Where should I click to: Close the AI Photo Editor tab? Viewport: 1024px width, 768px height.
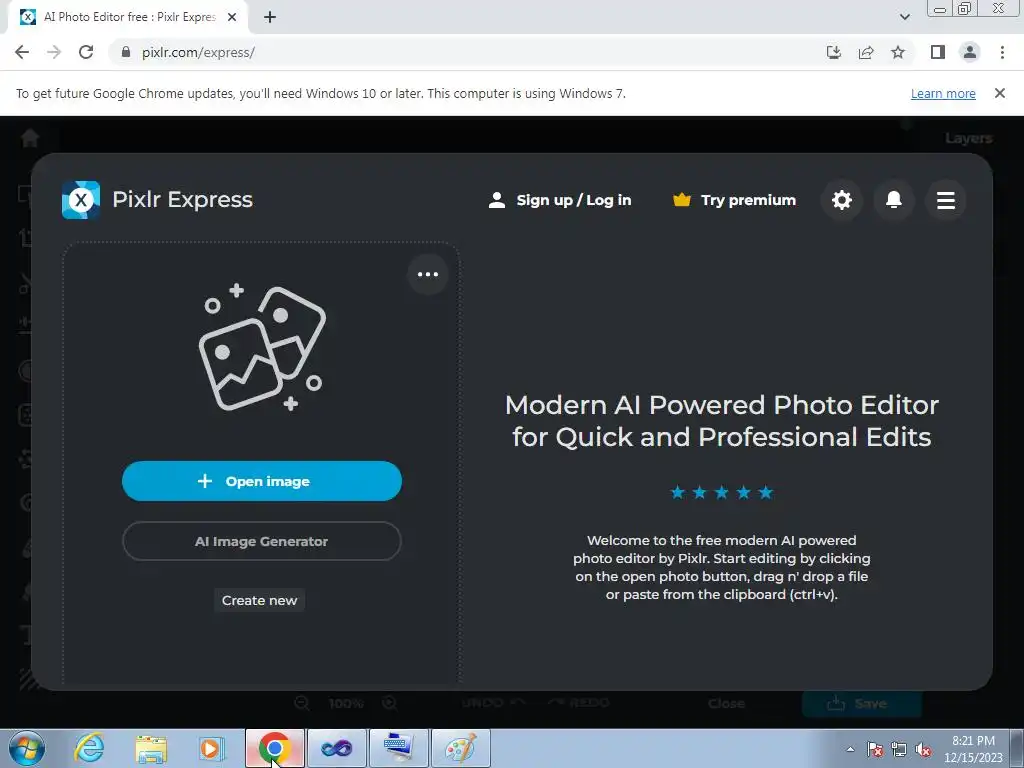(x=232, y=18)
